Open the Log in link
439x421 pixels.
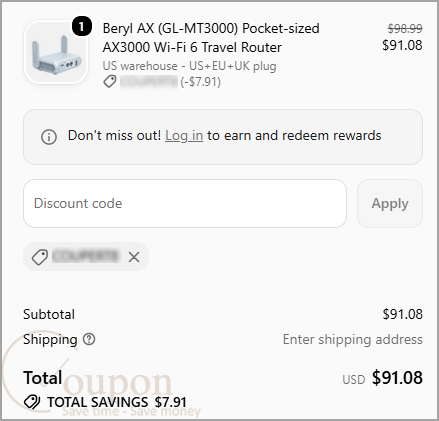coord(184,136)
